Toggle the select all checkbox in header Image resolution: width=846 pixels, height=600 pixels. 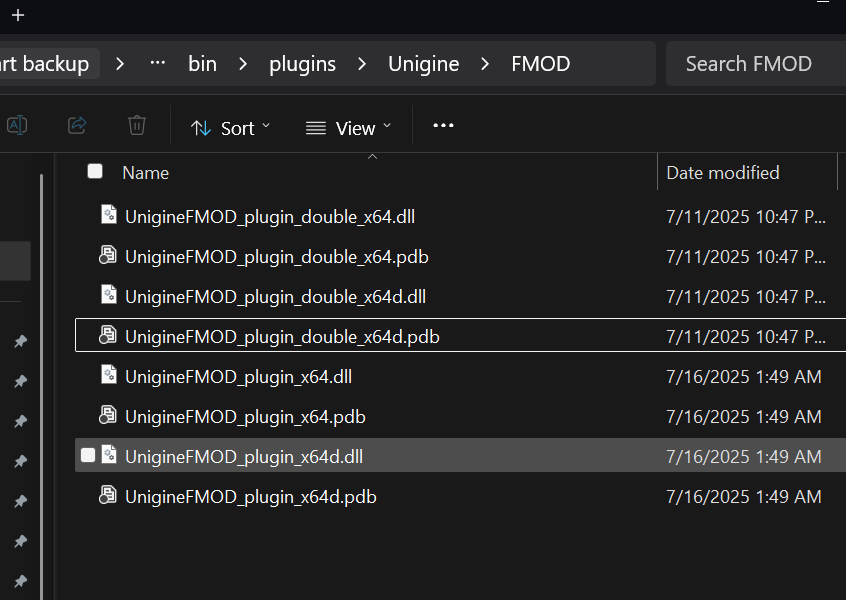pyautogui.click(x=95, y=171)
